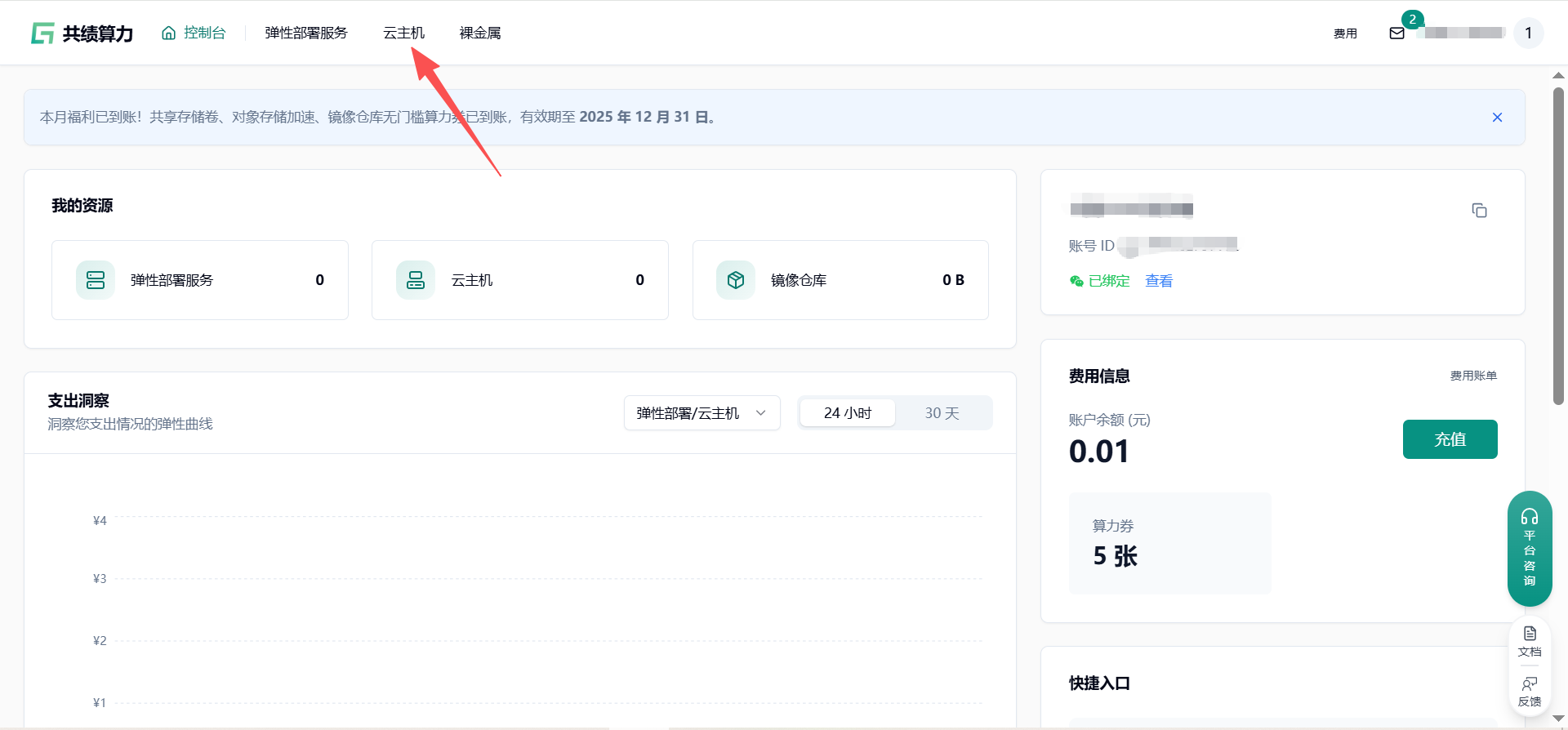Open the 文档 docs icon
The image size is (1568, 730).
[1530, 641]
